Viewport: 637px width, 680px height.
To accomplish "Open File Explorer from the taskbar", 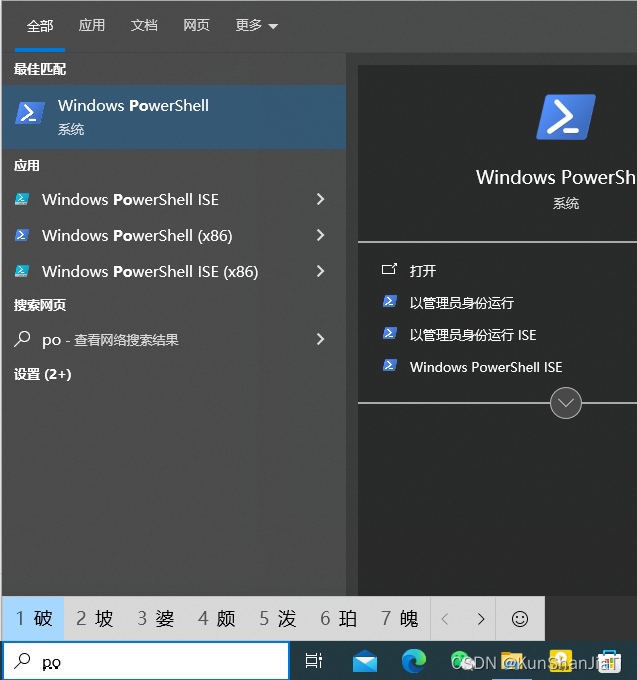I will coord(512,661).
